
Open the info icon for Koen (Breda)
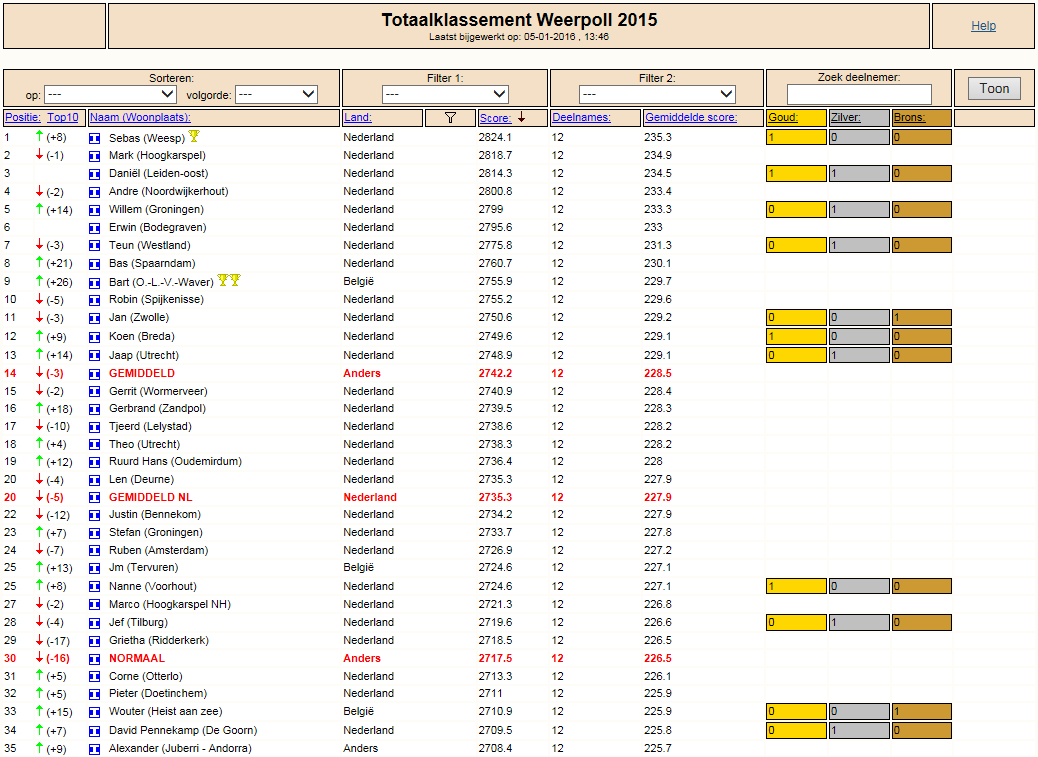pyautogui.click(x=95, y=337)
